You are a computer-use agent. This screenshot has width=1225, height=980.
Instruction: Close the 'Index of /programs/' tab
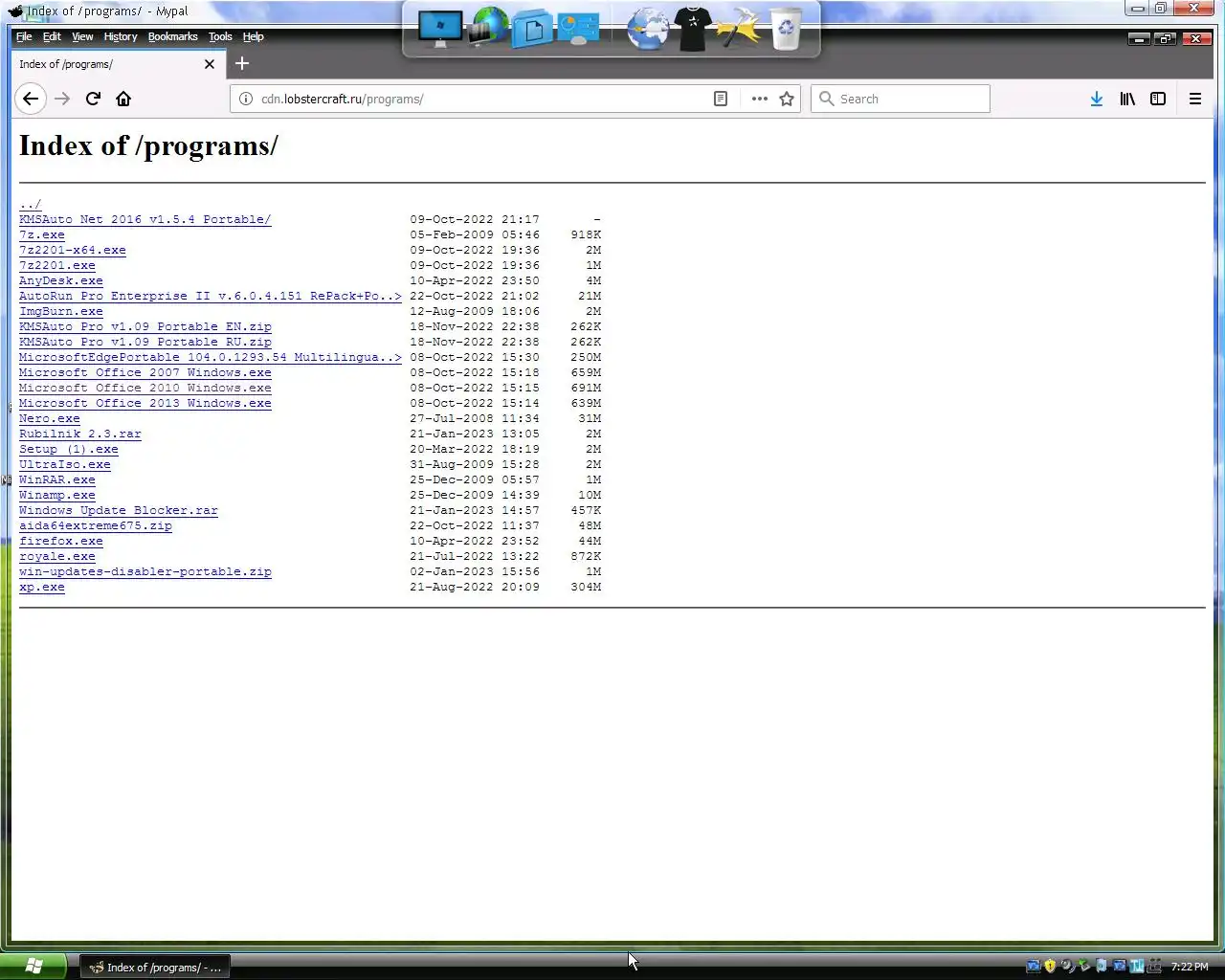pyautogui.click(x=210, y=64)
